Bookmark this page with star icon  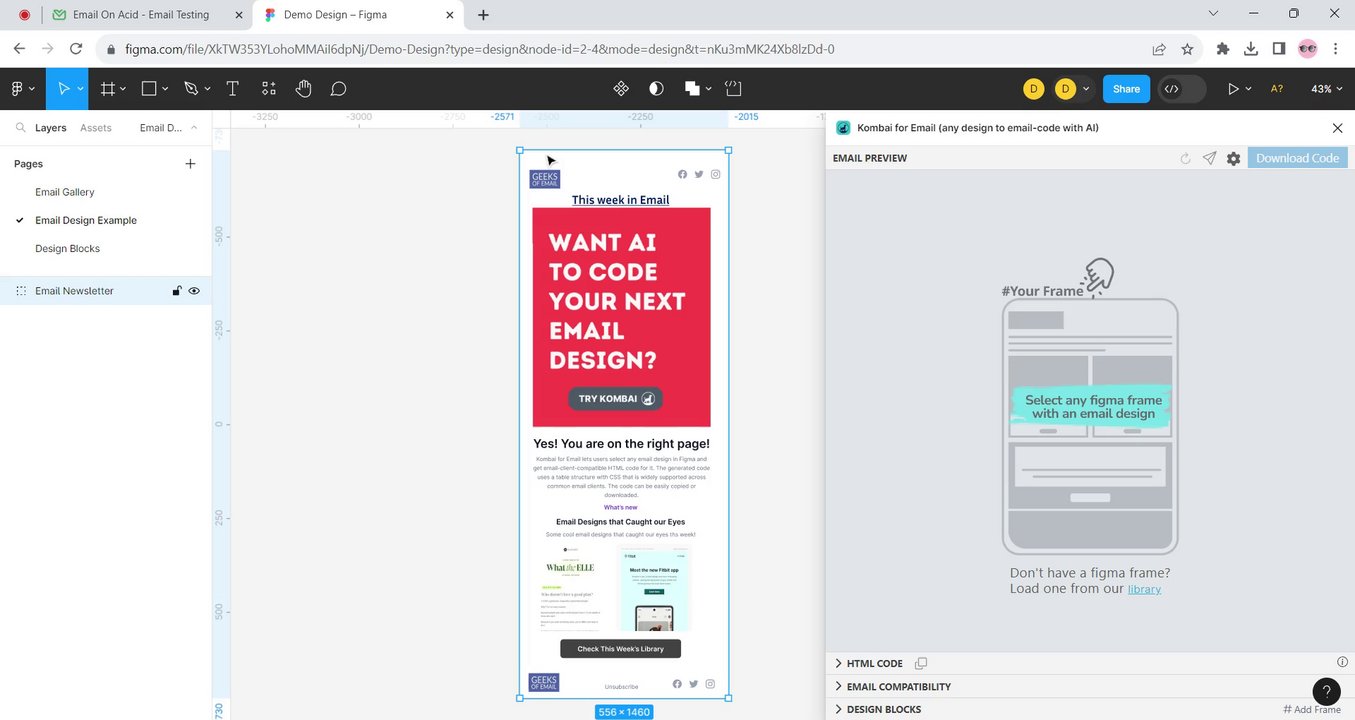[1187, 49]
